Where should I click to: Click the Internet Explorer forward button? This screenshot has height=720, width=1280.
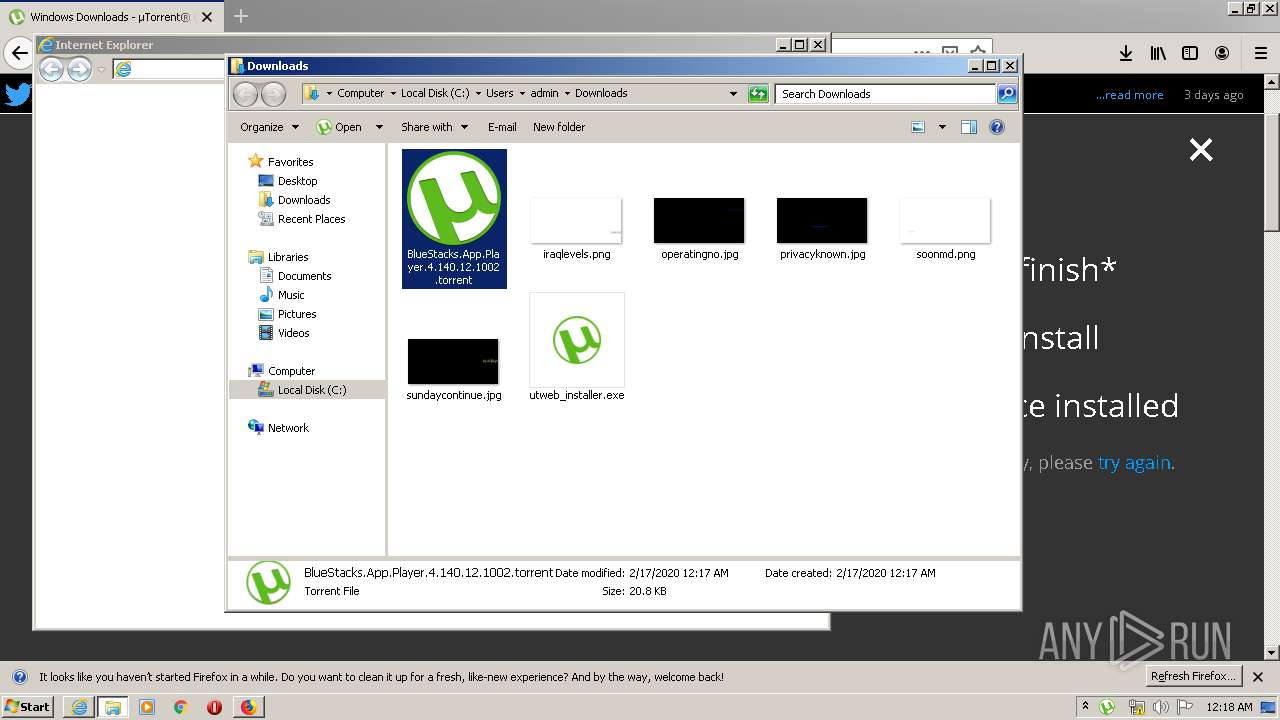79,69
